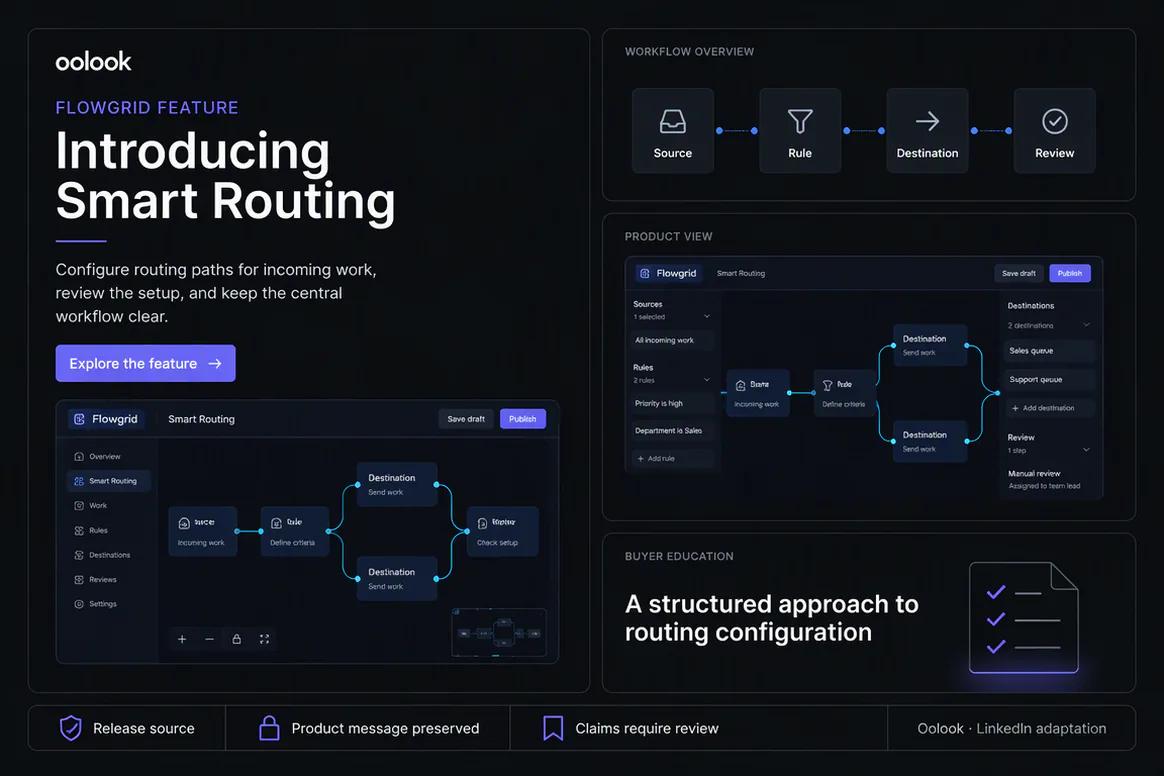
Task: Click the Add rule button
Action: coord(672,458)
